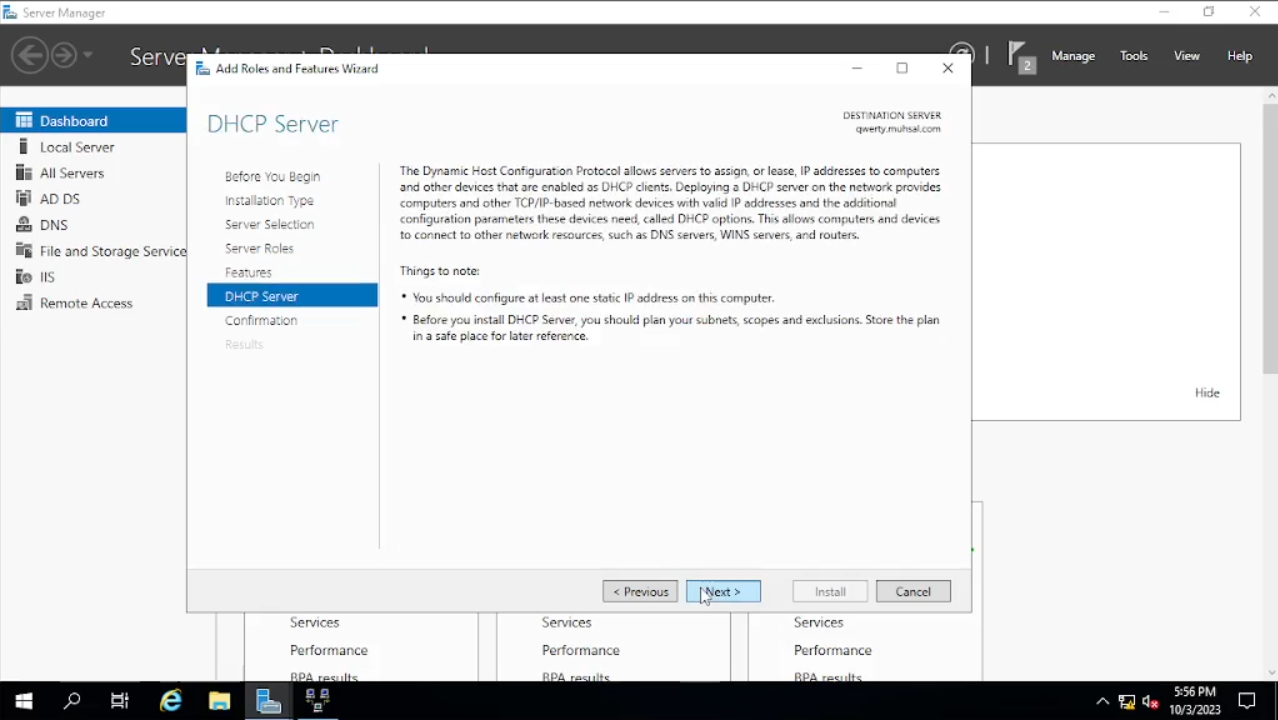Show hidden system tray icons

(1102, 701)
